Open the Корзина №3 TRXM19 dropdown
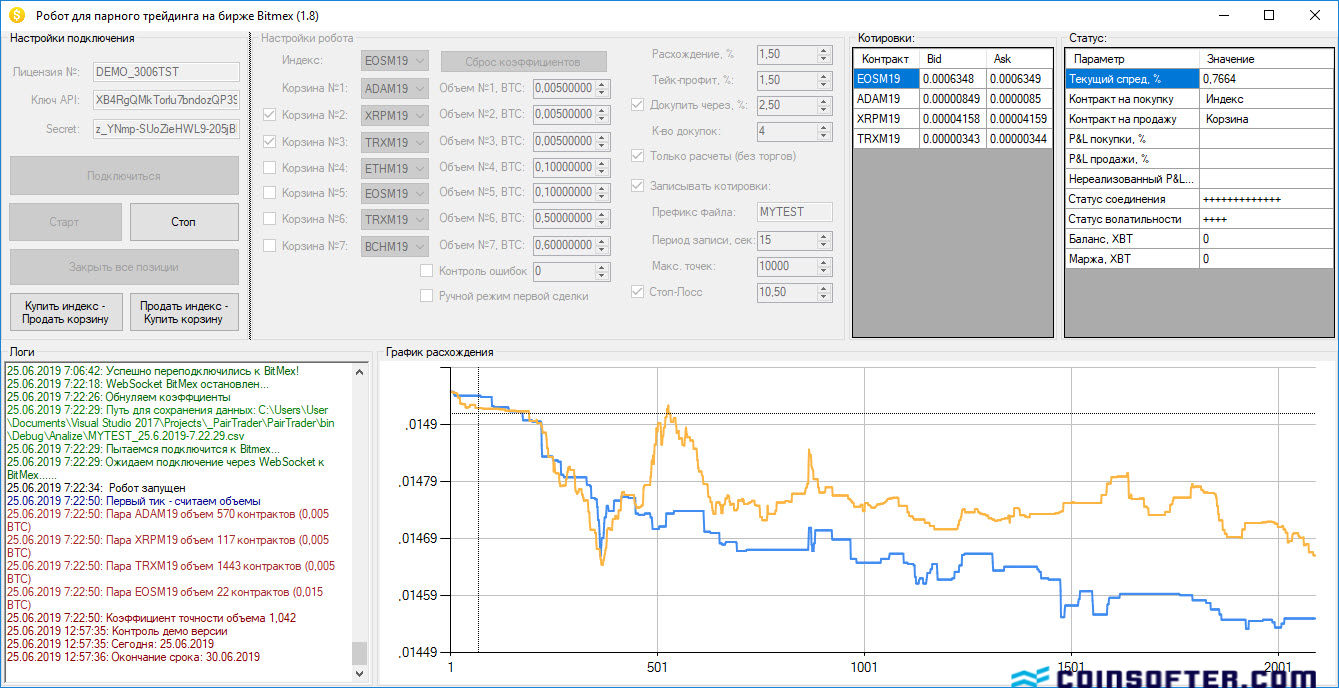The height and width of the screenshot is (688, 1339). 395,141
